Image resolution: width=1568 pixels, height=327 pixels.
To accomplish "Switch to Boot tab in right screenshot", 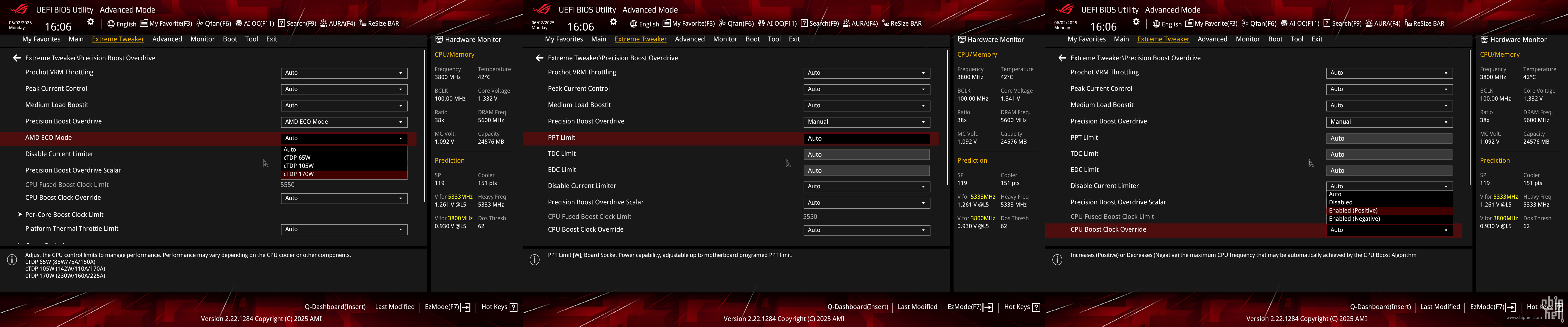I will point(1275,39).
